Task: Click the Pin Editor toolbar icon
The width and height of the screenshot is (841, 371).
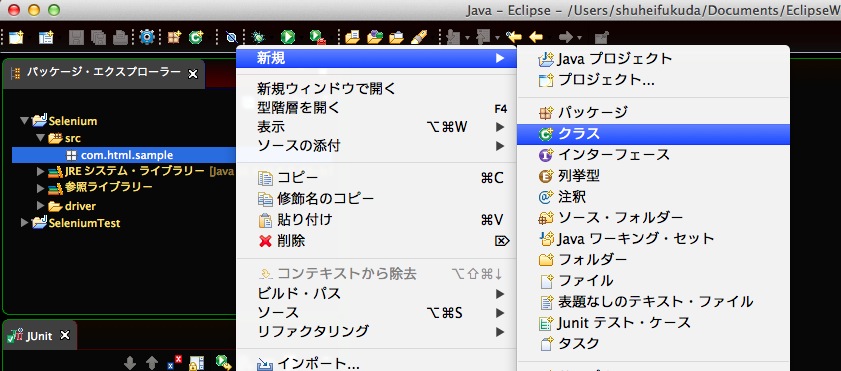Action: tap(601, 37)
